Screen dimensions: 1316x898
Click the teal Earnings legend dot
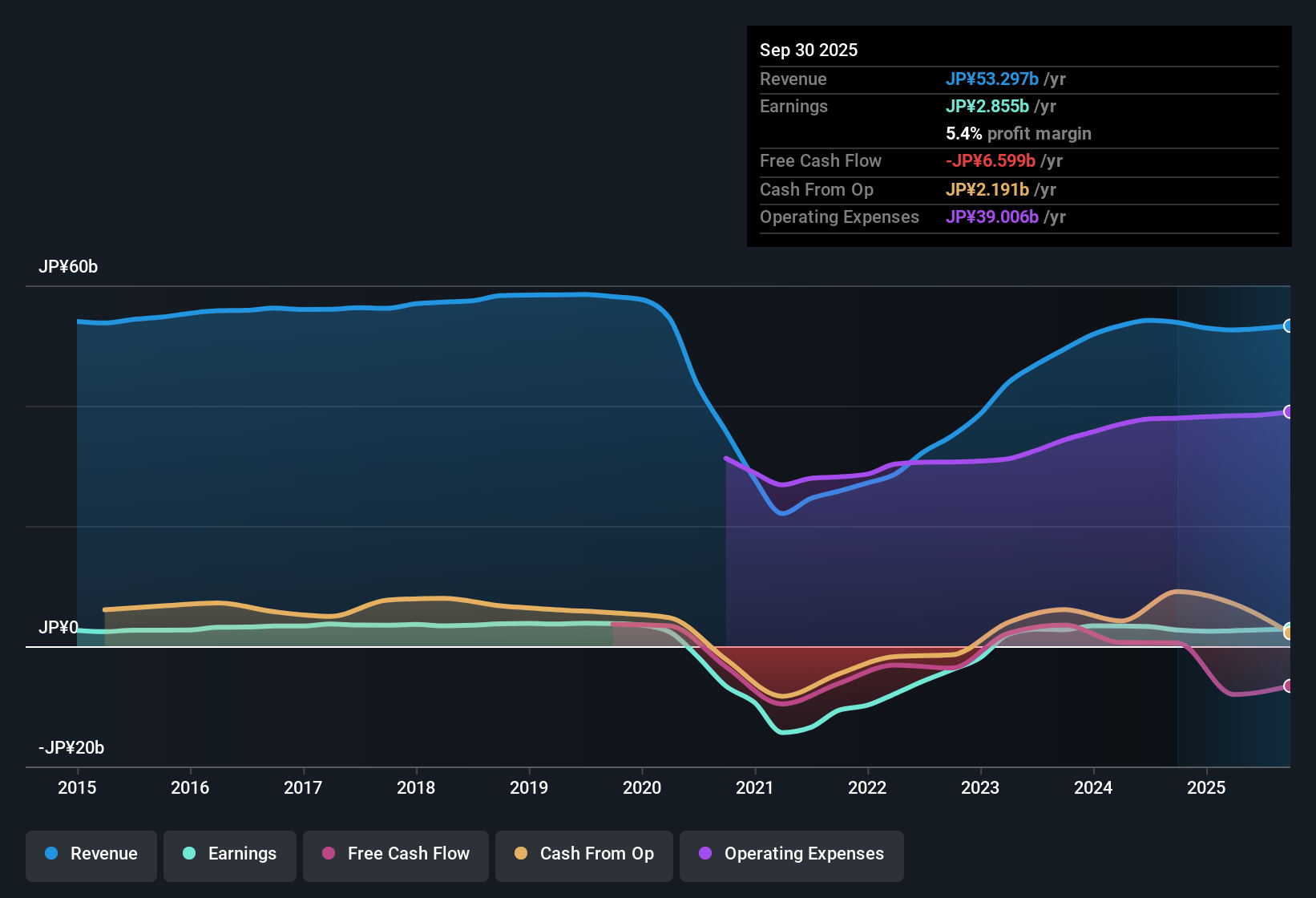pyautogui.click(x=189, y=854)
